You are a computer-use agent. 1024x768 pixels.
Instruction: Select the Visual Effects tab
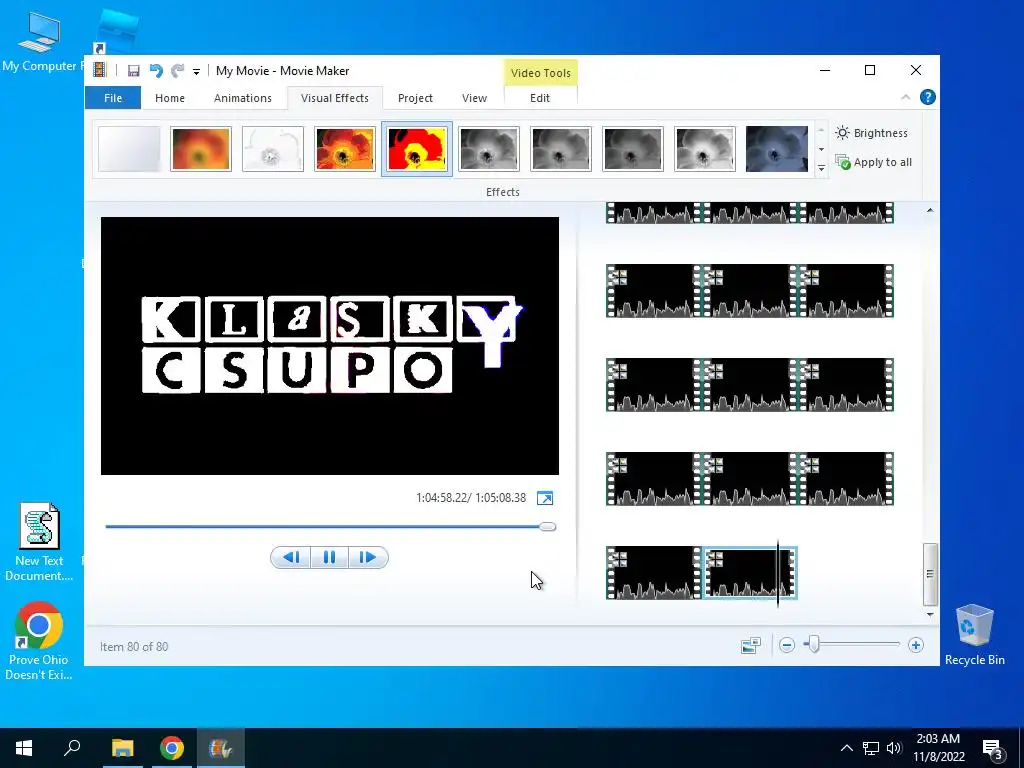tap(335, 98)
